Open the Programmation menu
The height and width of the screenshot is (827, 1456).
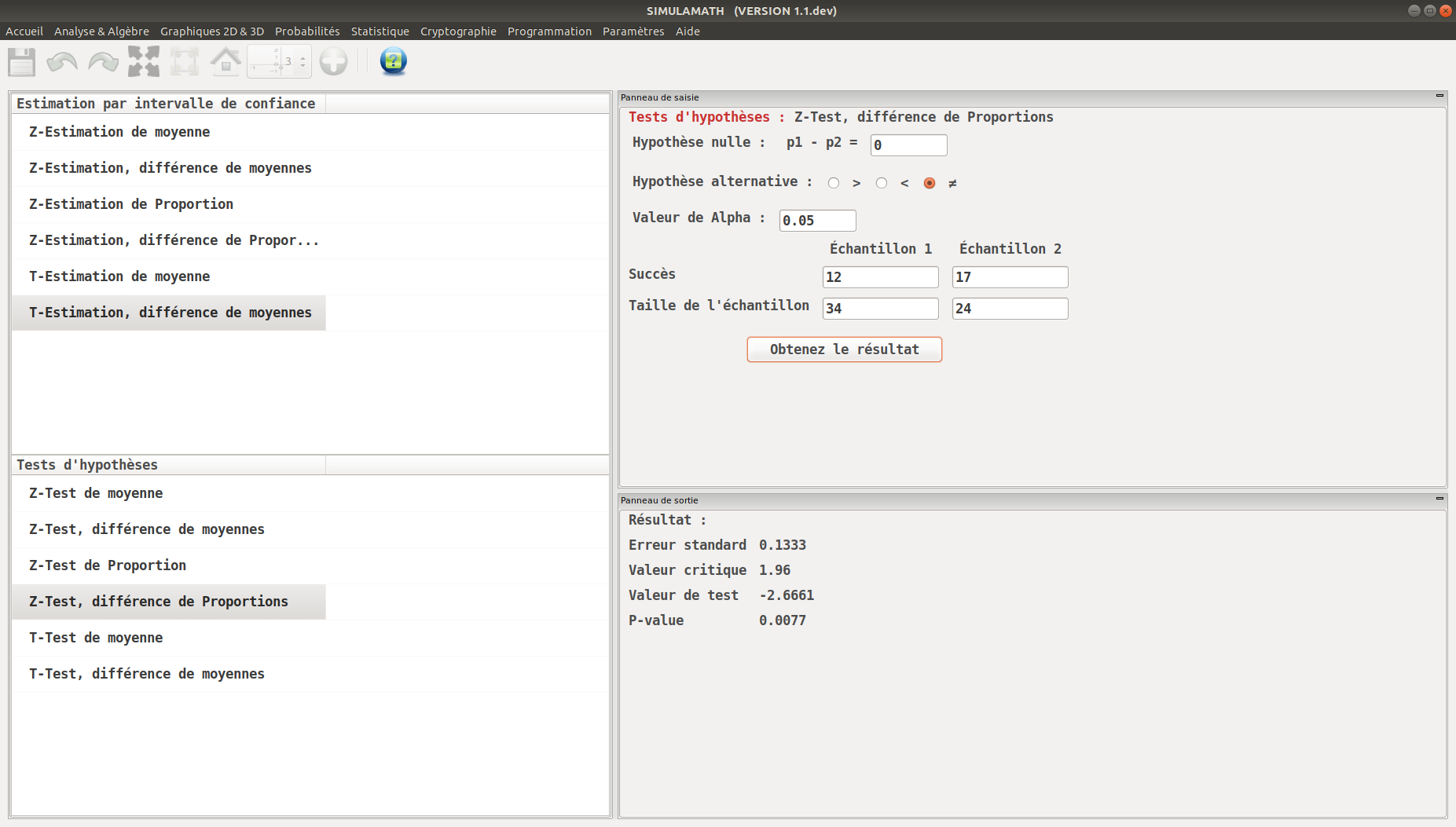click(x=549, y=31)
